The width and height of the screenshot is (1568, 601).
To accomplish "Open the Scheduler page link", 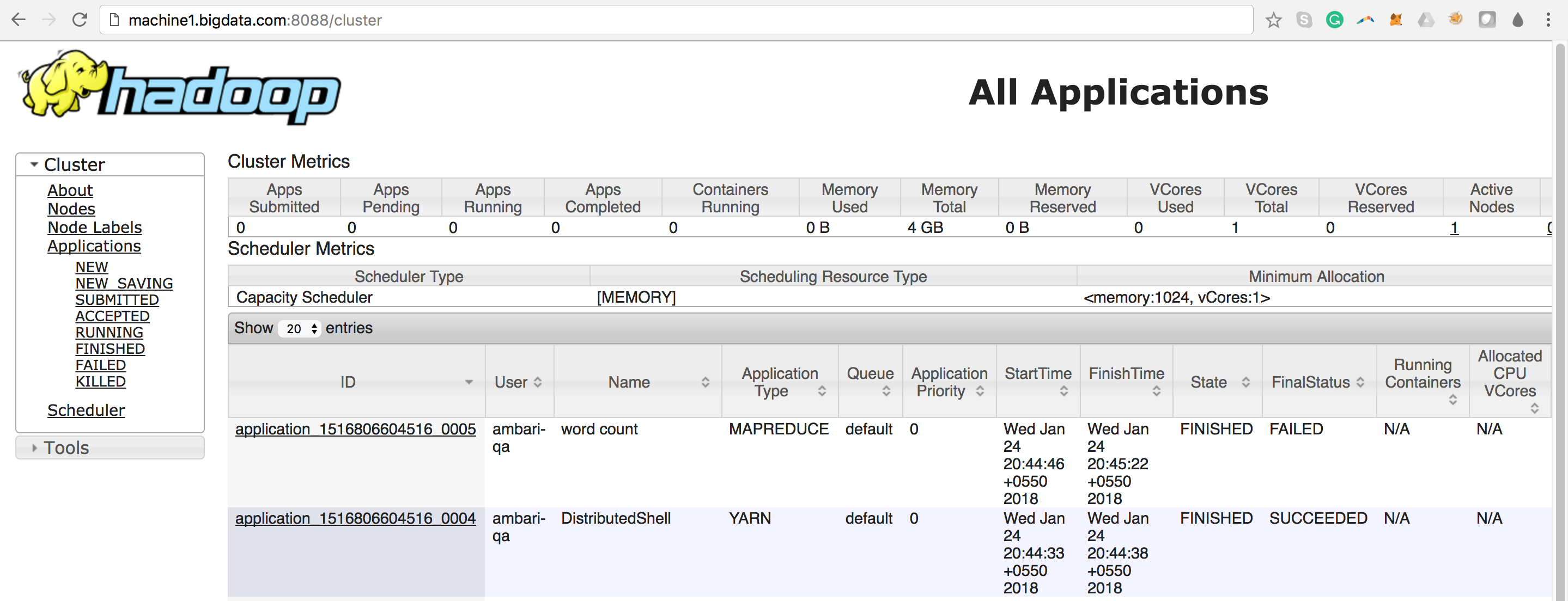I will point(86,410).
